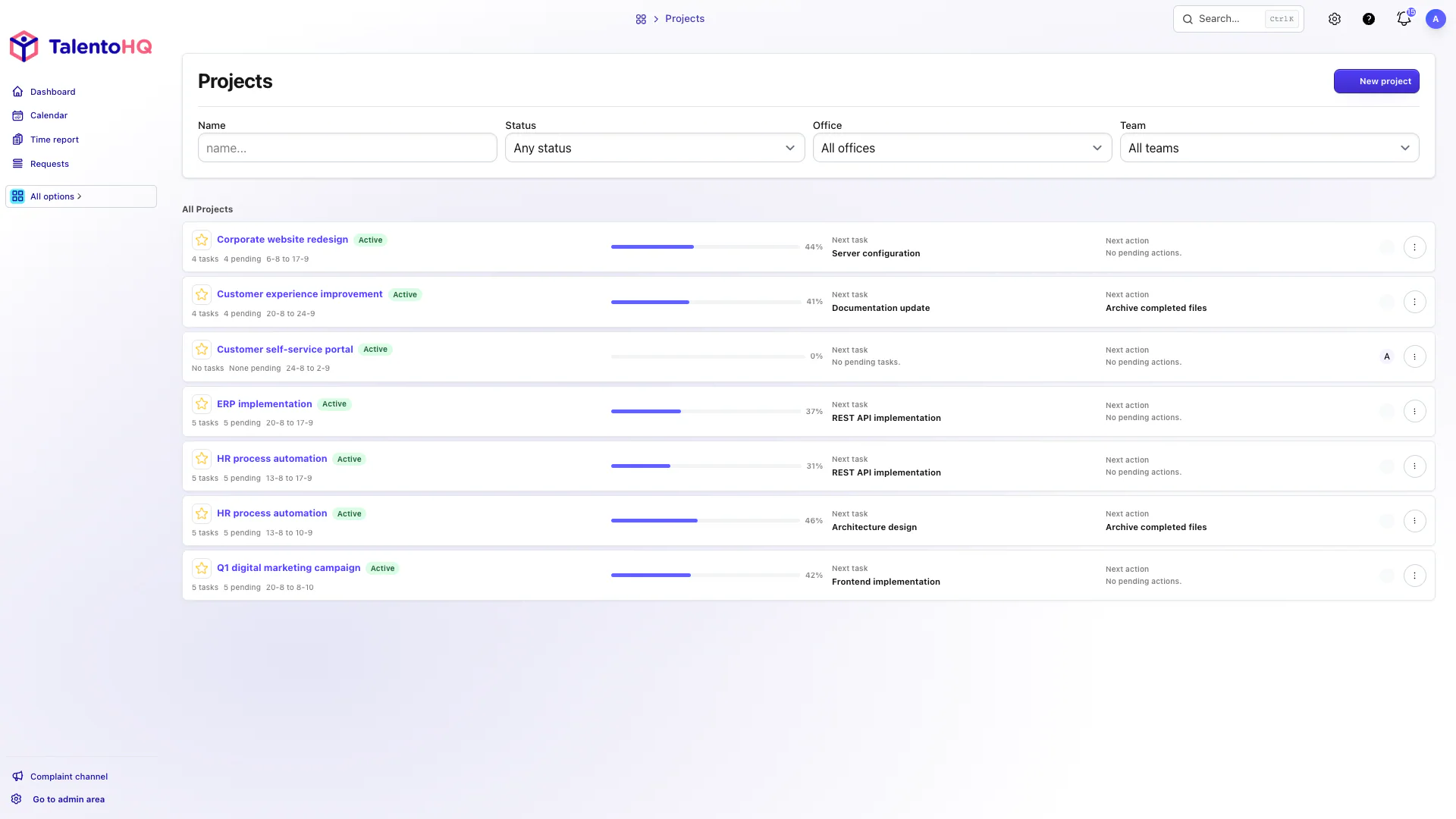Go to Dashboard in sidebar
The width and height of the screenshot is (1456, 819).
pos(52,92)
